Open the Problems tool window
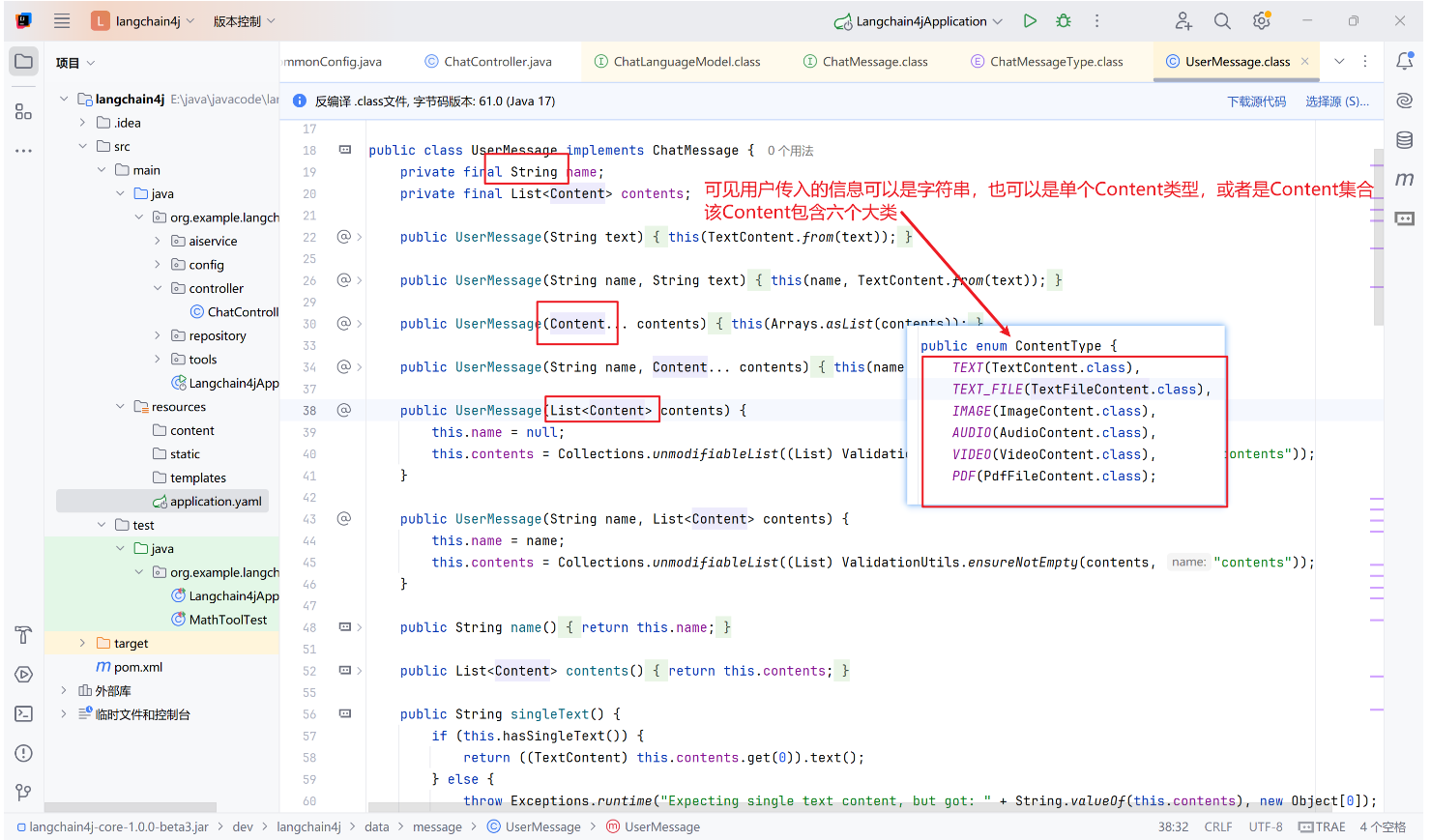 tap(24, 753)
